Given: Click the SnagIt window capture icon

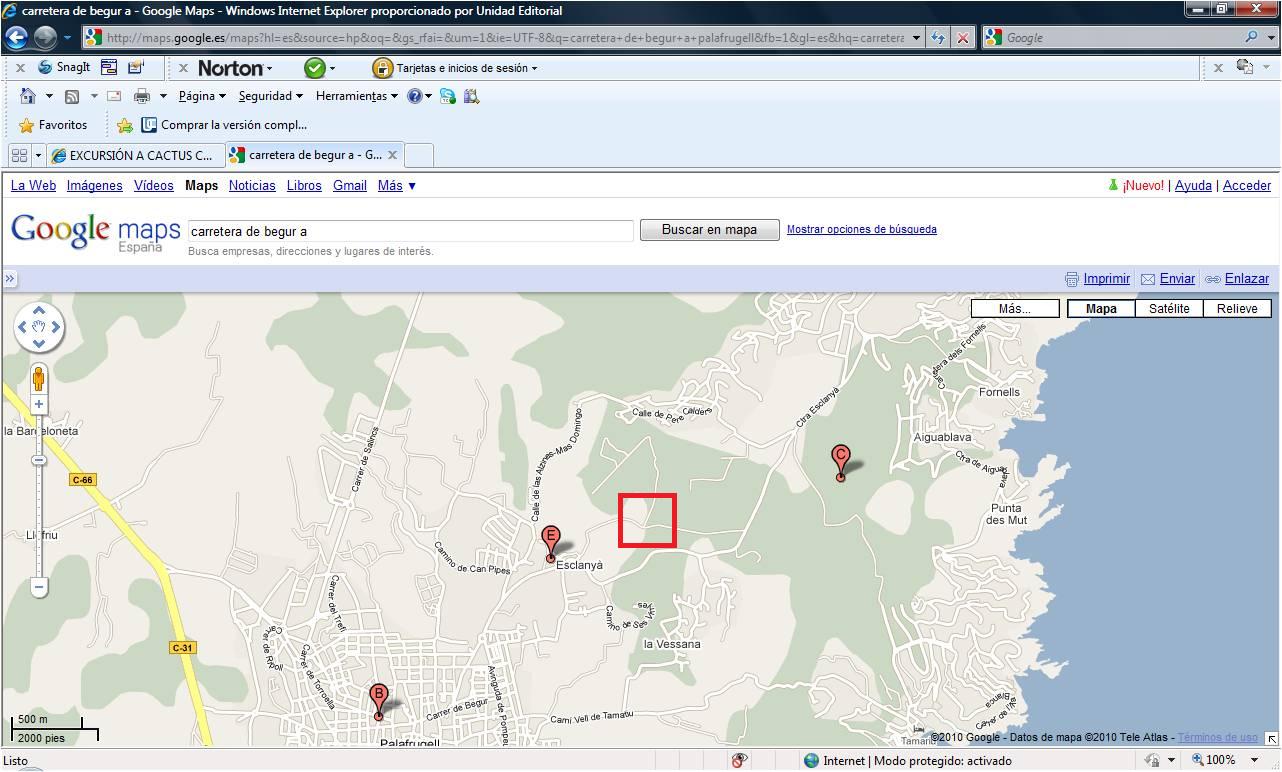Looking at the screenshot, I should (x=109, y=68).
